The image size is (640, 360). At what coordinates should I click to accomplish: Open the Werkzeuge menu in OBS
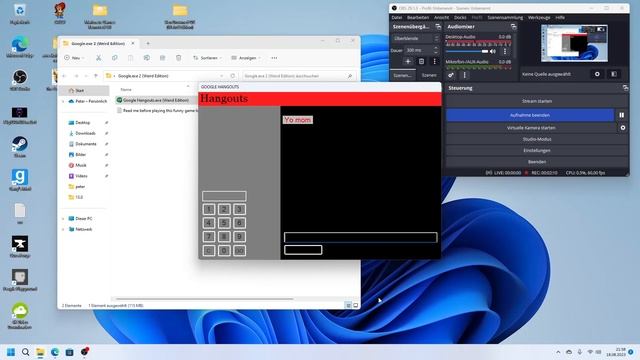[539, 18]
